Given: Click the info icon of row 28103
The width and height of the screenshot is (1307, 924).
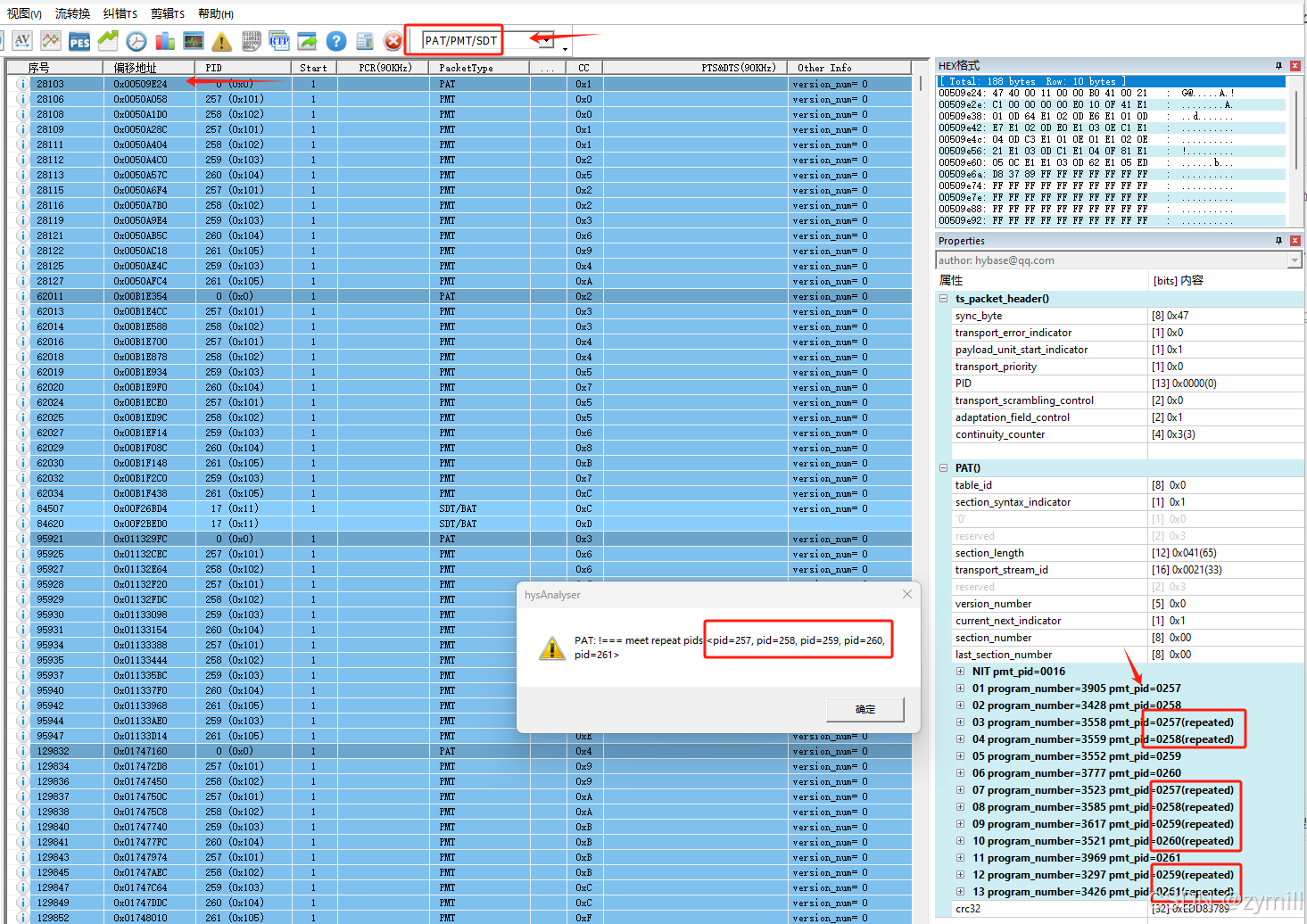Looking at the screenshot, I should 22,84.
